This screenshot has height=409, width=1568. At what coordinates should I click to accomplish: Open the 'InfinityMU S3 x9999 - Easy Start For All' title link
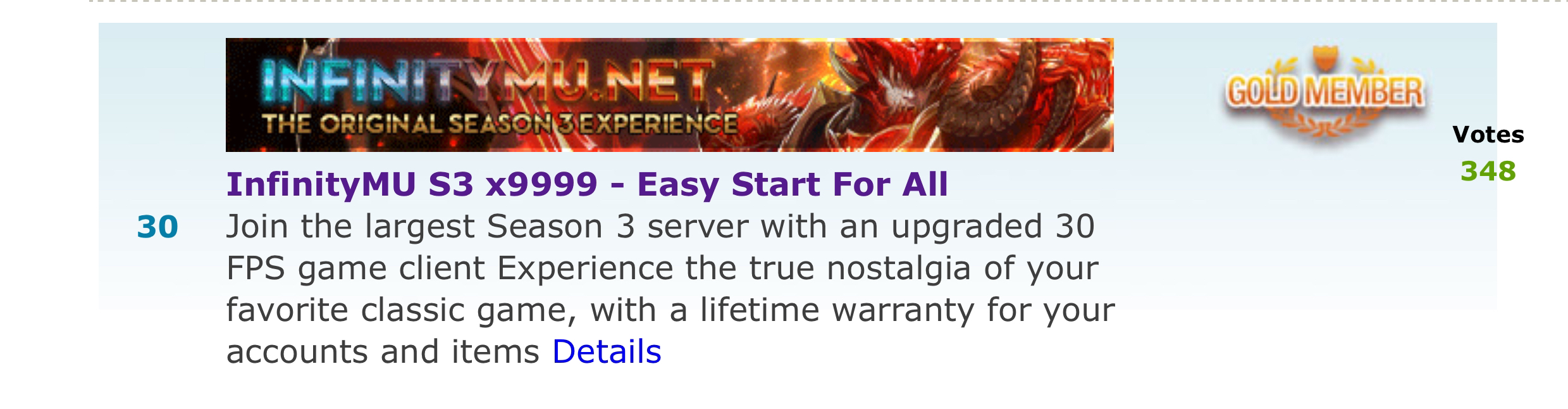pyautogui.click(x=587, y=184)
